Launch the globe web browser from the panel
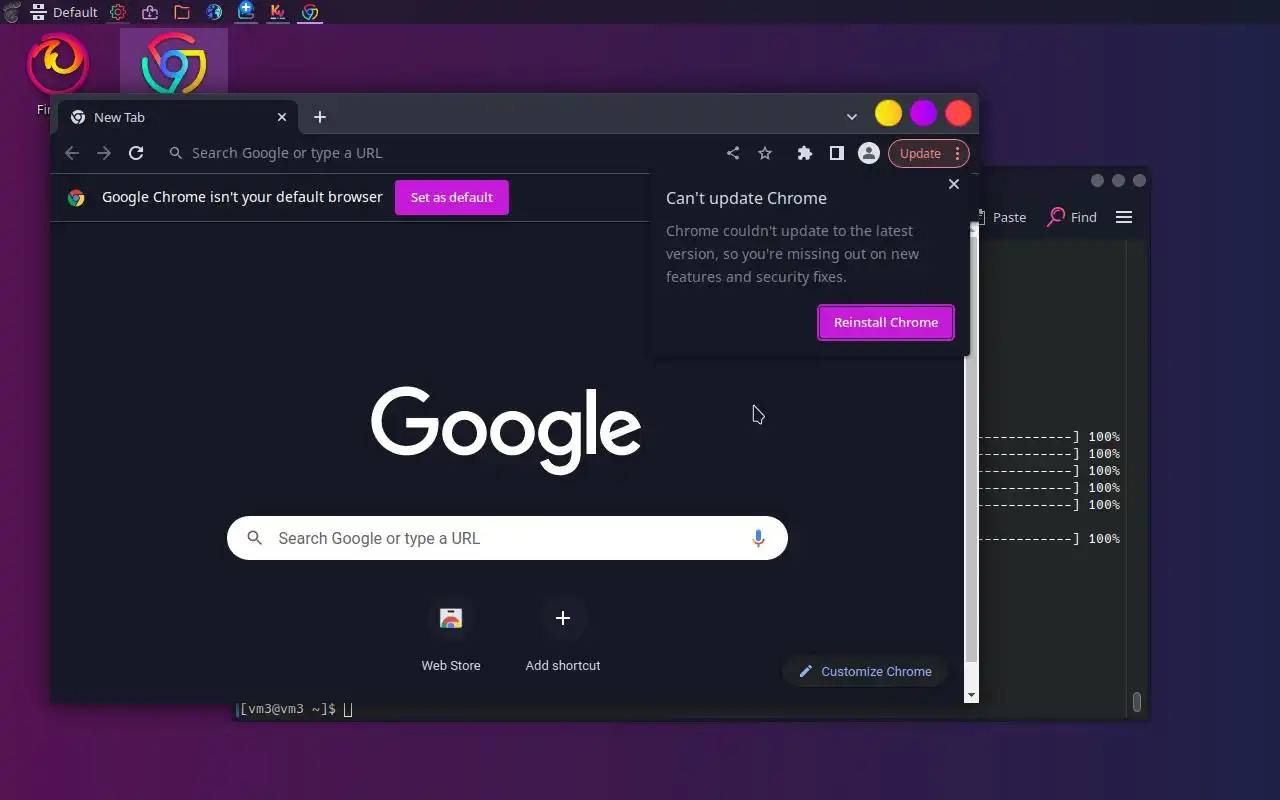Image resolution: width=1280 pixels, height=800 pixels. [214, 12]
